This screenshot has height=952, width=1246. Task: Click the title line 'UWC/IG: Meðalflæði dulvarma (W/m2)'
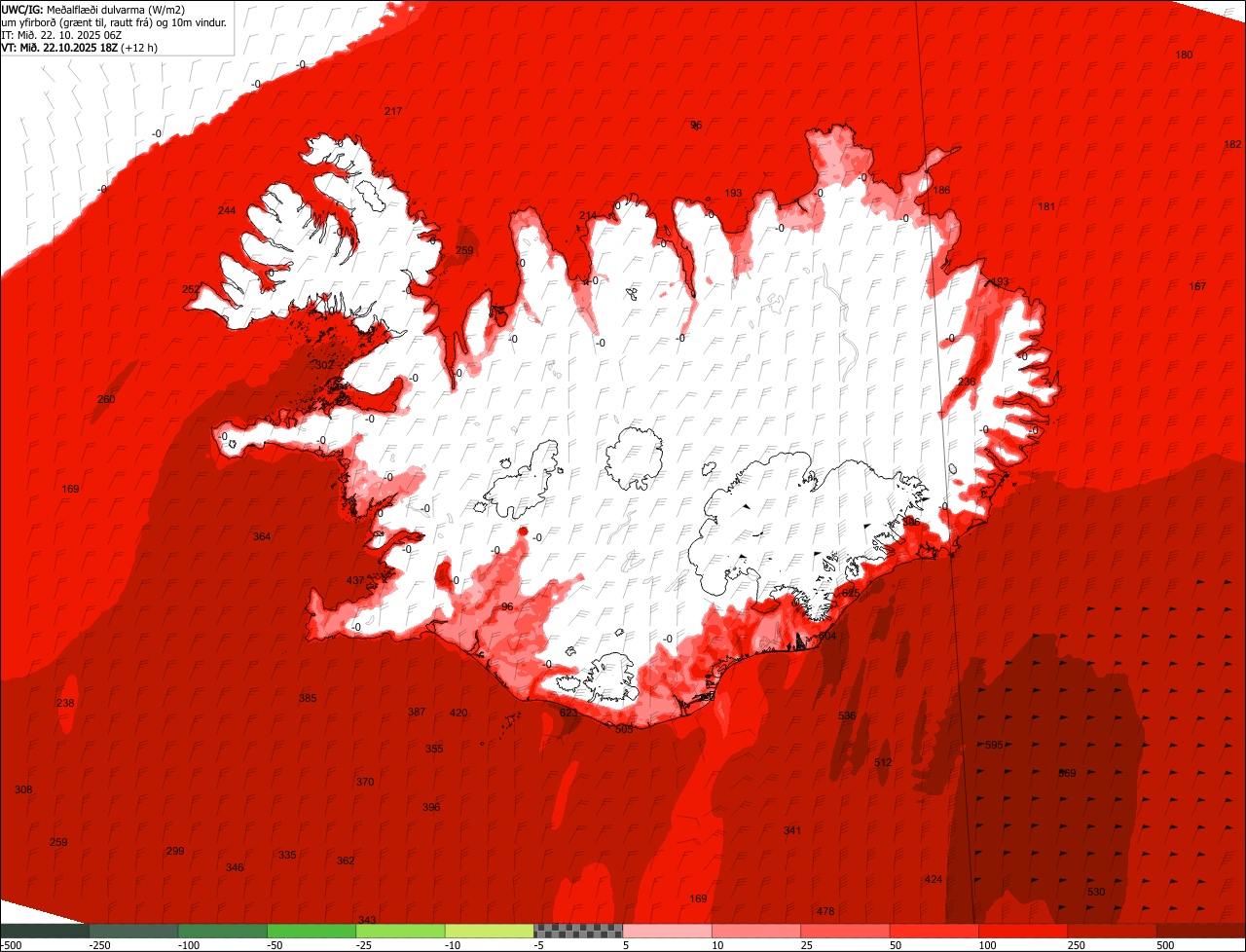point(93,10)
